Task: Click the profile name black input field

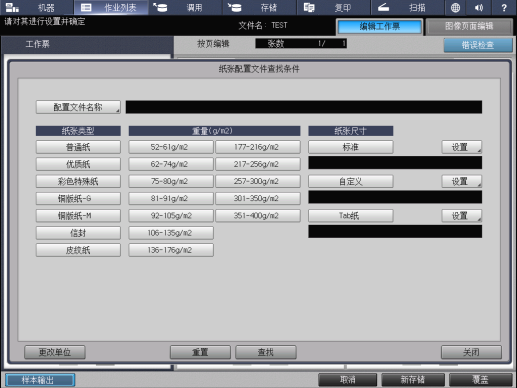Action: (304, 107)
